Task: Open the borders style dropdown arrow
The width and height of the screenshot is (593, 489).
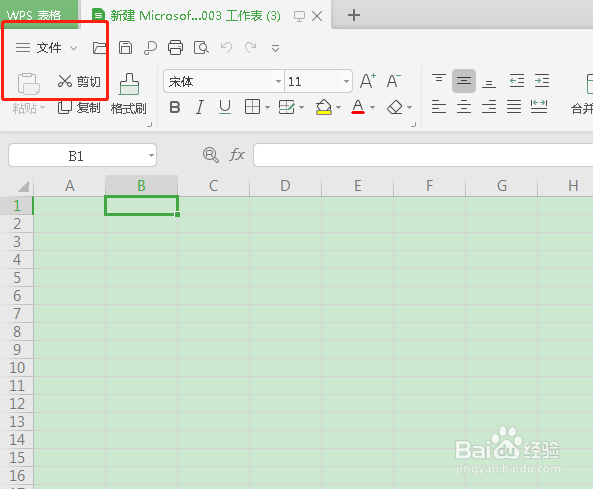Action: [267, 108]
